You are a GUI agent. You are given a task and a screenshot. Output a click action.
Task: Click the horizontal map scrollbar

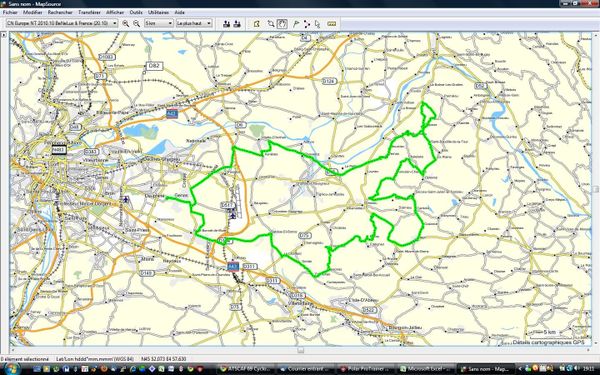click(300, 350)
